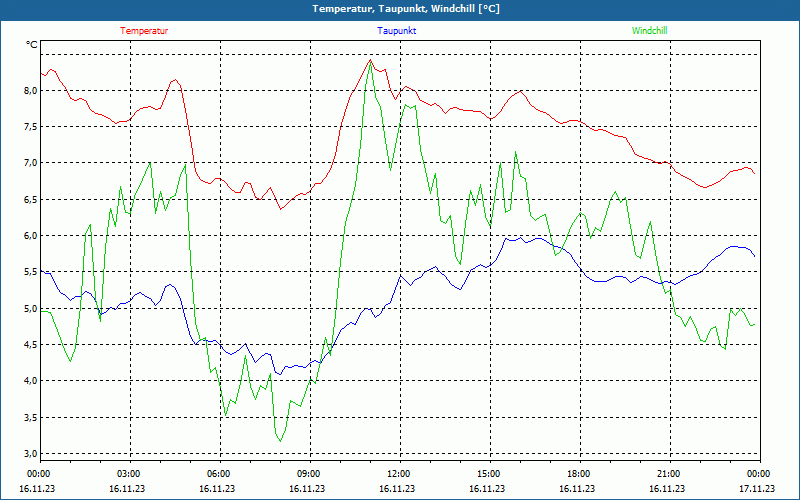Click the 3,5 y-axis value
This screenshot has width=800, height=500.
point(31,418)
